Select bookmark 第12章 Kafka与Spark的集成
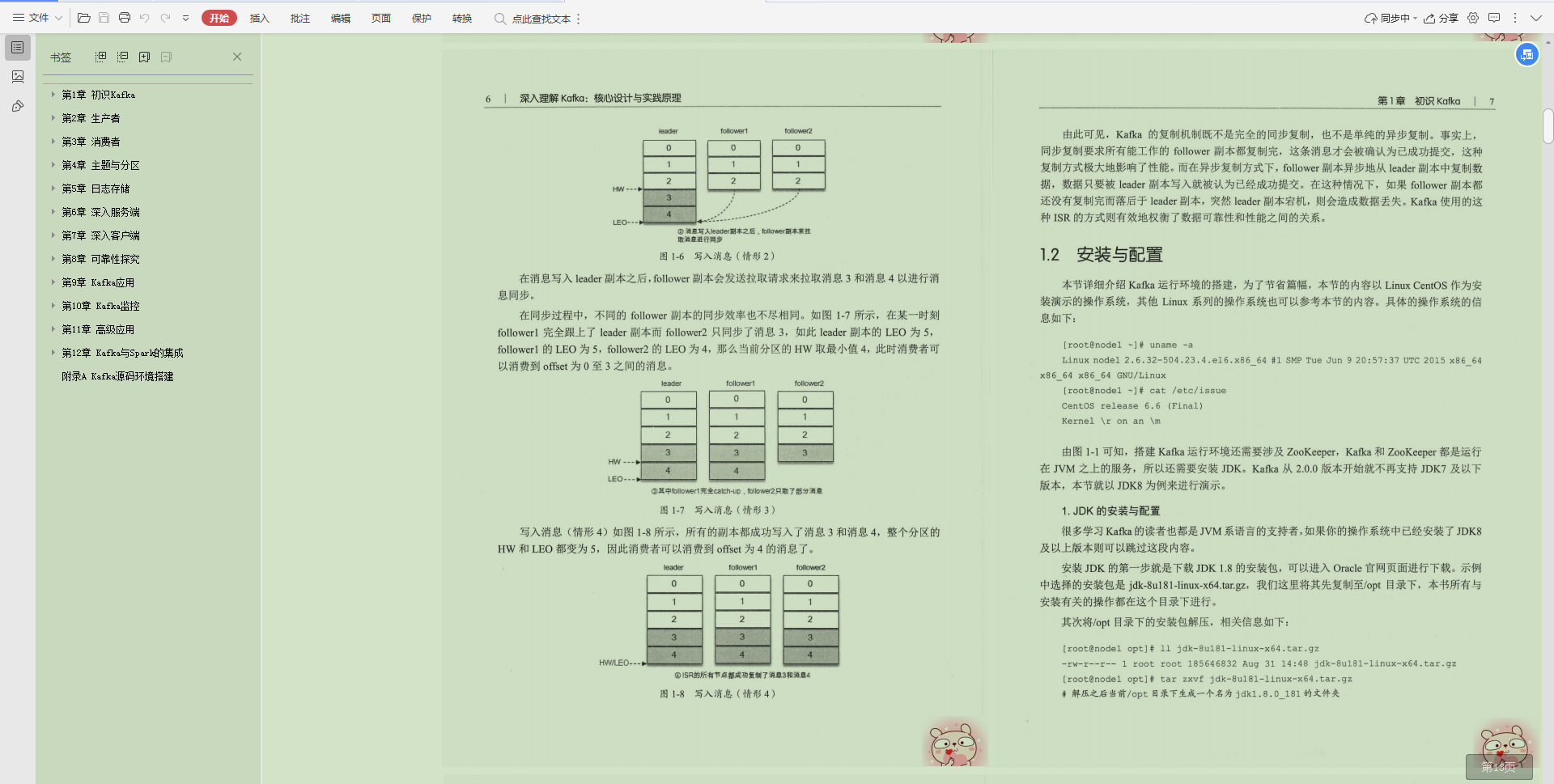The width and height of the screenshot is (1554, 784). click(x=122, y=353)
